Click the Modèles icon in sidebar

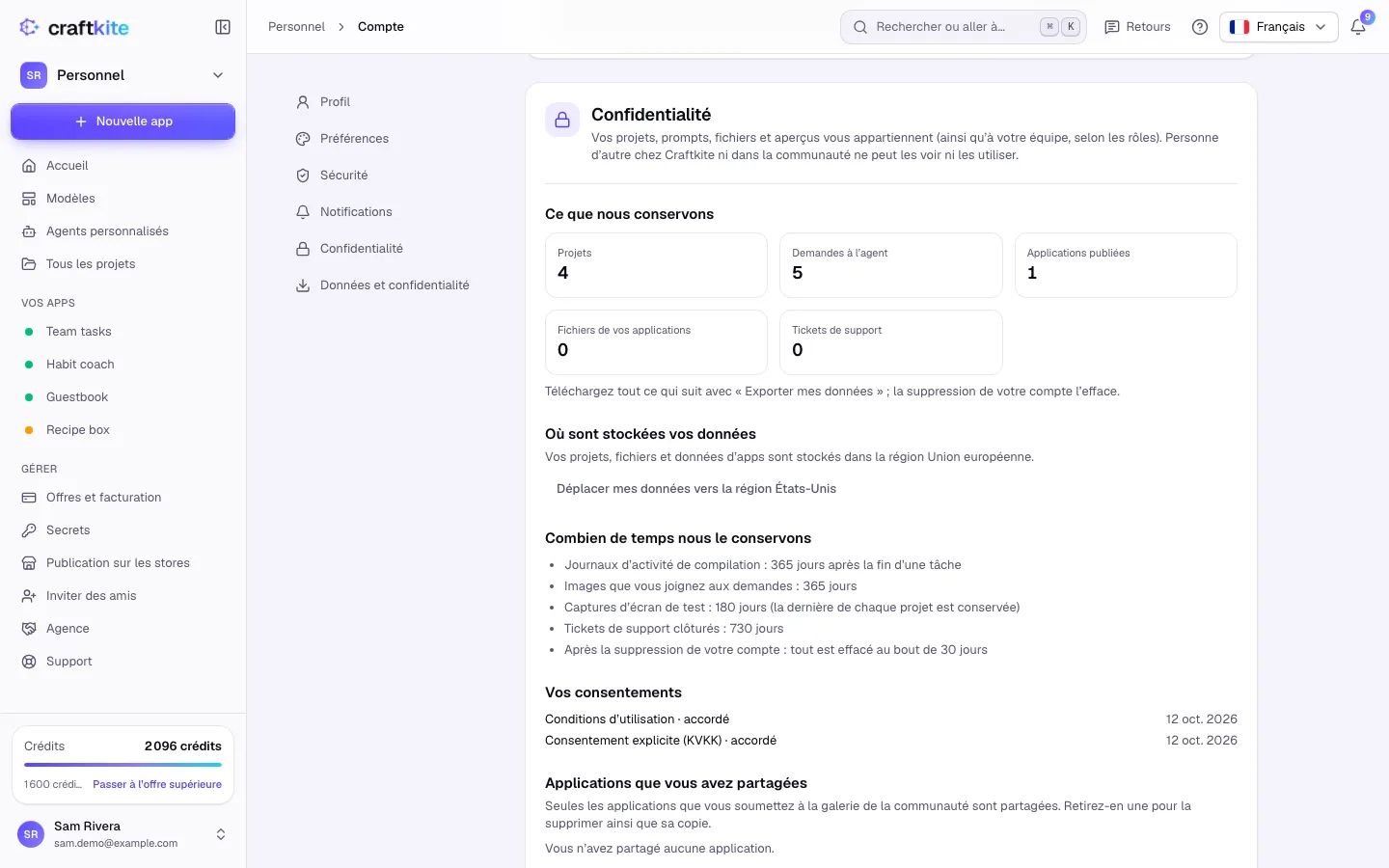29,199
